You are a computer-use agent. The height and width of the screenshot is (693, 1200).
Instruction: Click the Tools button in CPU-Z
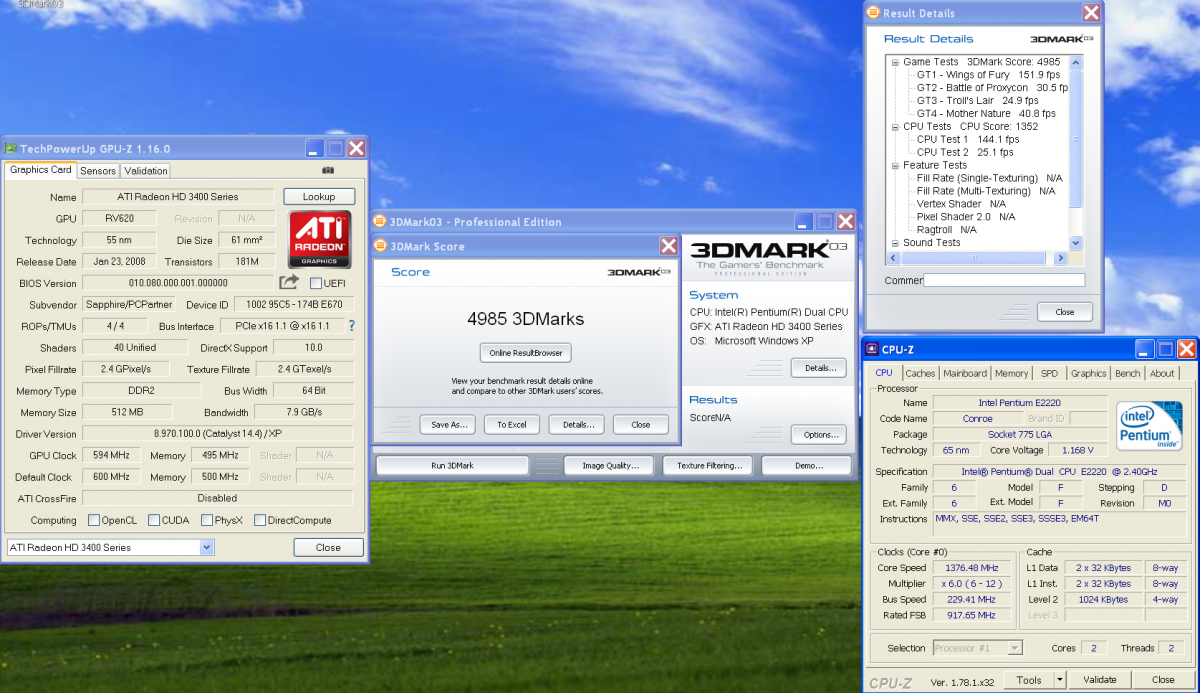pyautogui.click(x=1029, y=680)
